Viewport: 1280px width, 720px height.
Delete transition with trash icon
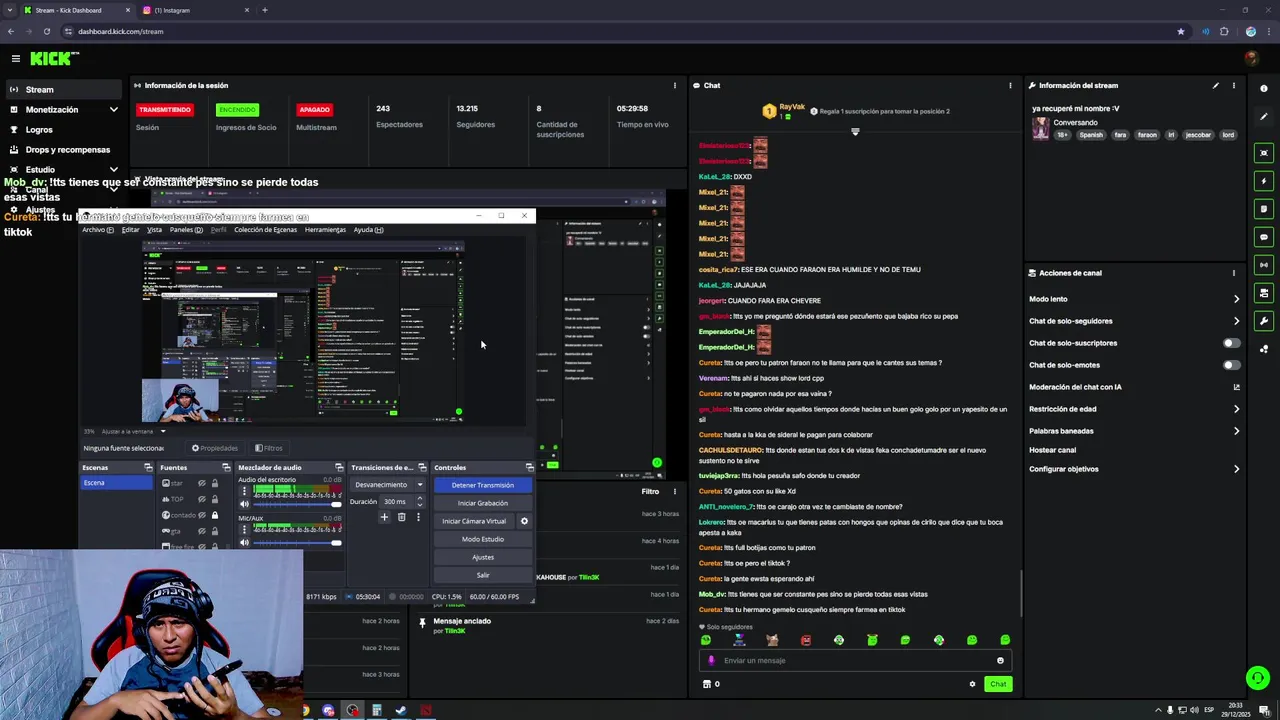(x=402, y=517)
